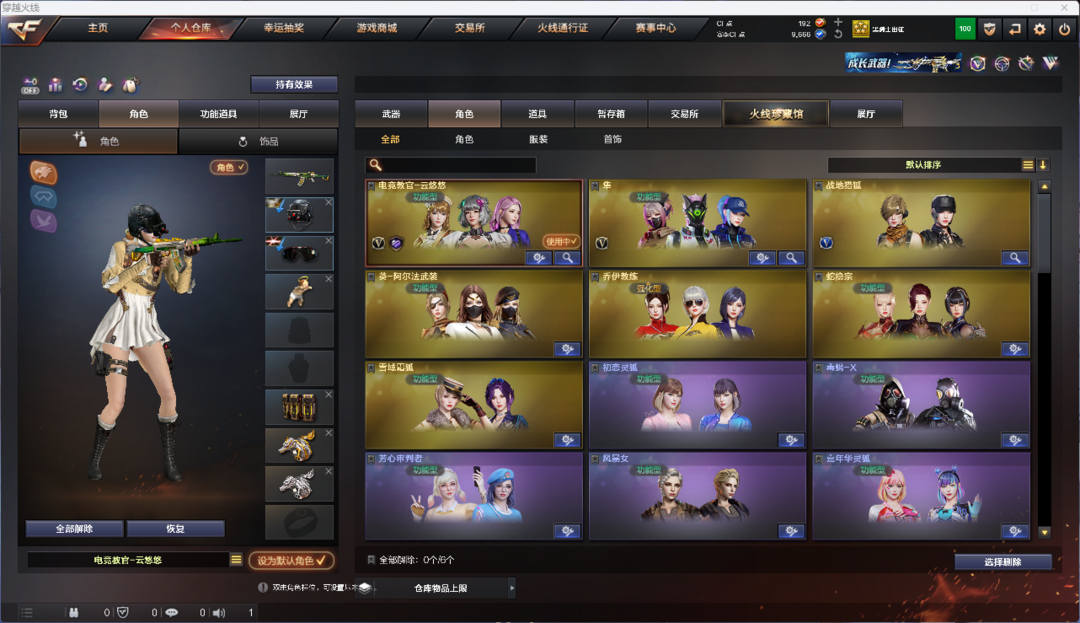
Task: Mute sound with the speaker icon
Action: [219, 613]
